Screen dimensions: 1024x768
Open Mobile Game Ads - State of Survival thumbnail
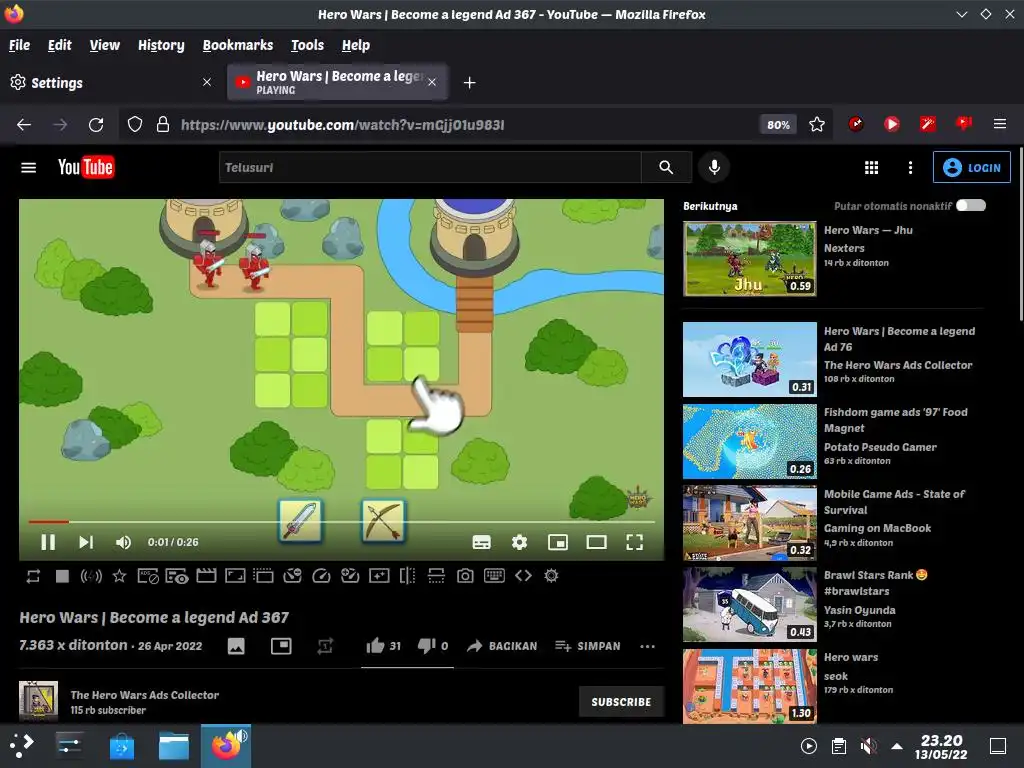click(x=750, y=522)
